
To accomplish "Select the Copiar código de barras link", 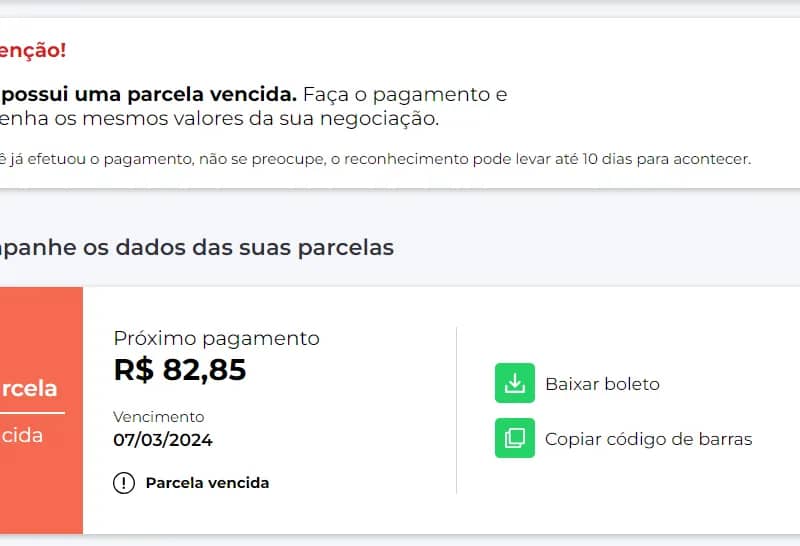I will [x=648, y=439].
